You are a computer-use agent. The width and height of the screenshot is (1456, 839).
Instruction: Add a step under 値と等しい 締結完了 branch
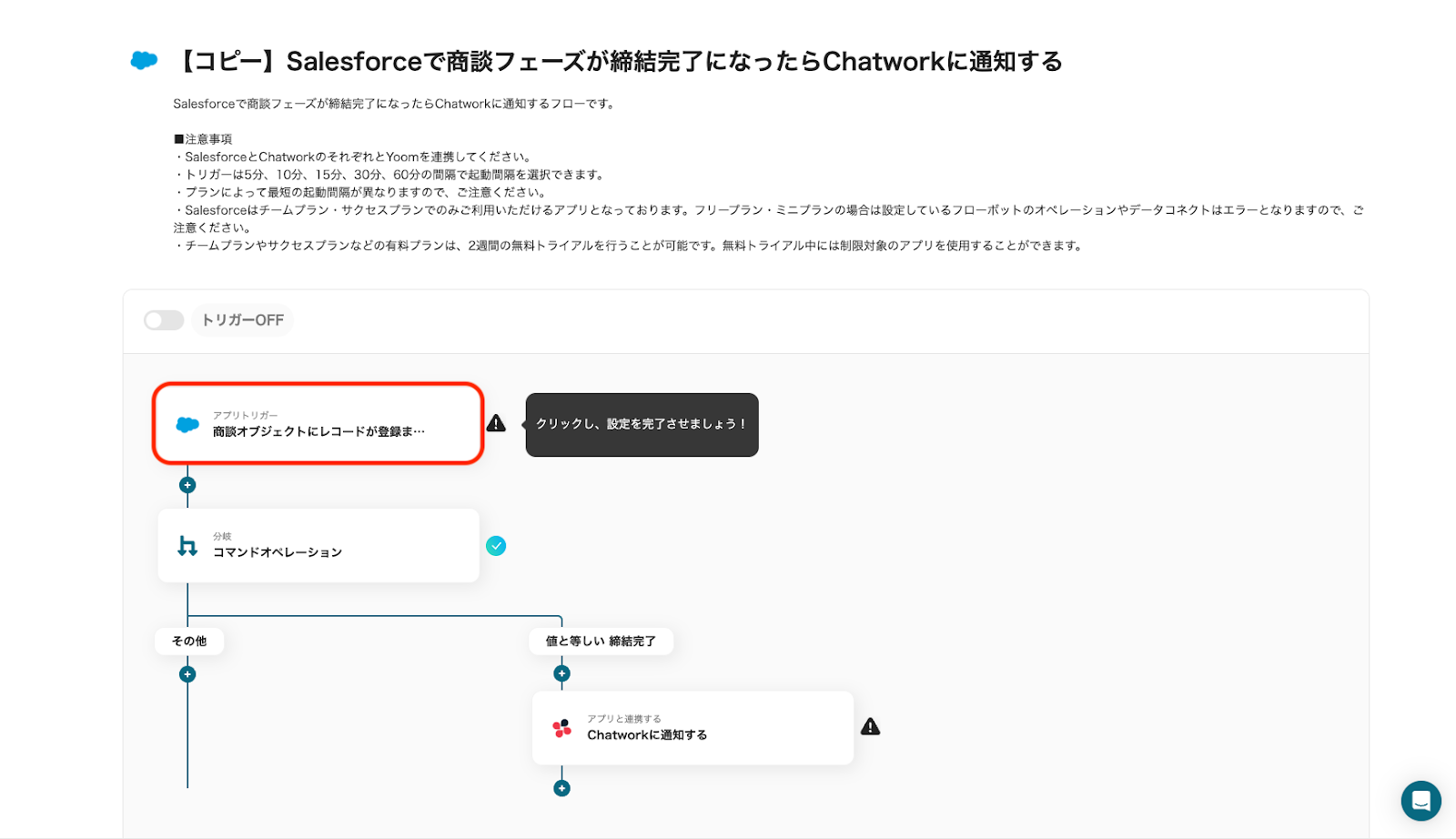561,673
